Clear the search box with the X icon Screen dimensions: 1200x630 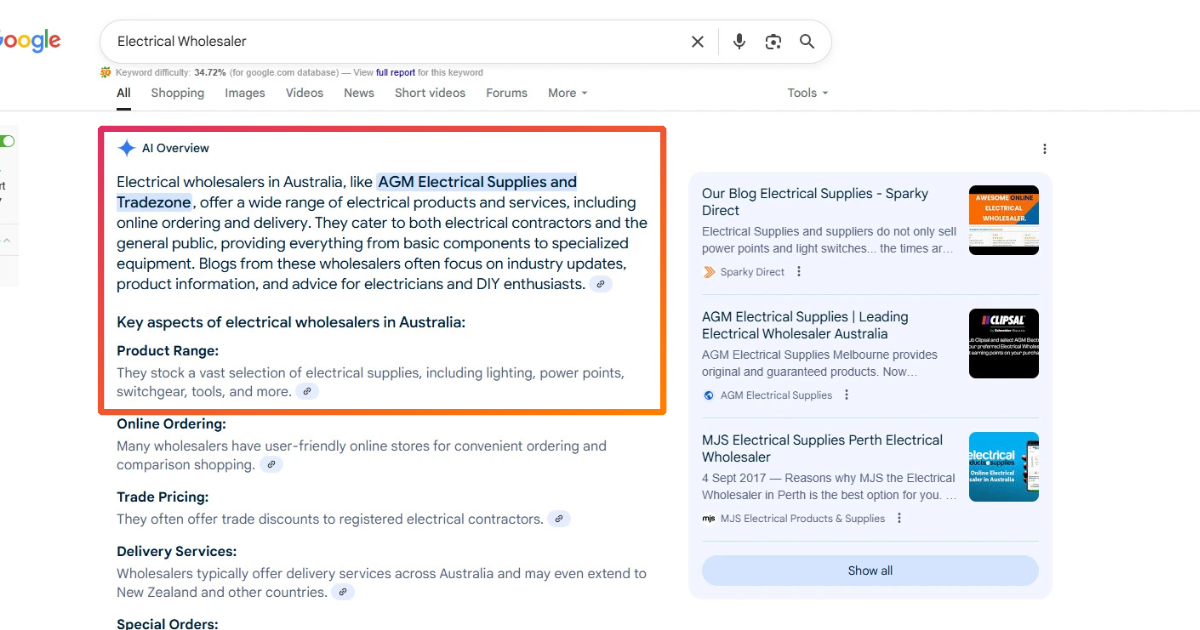(697, 42)
